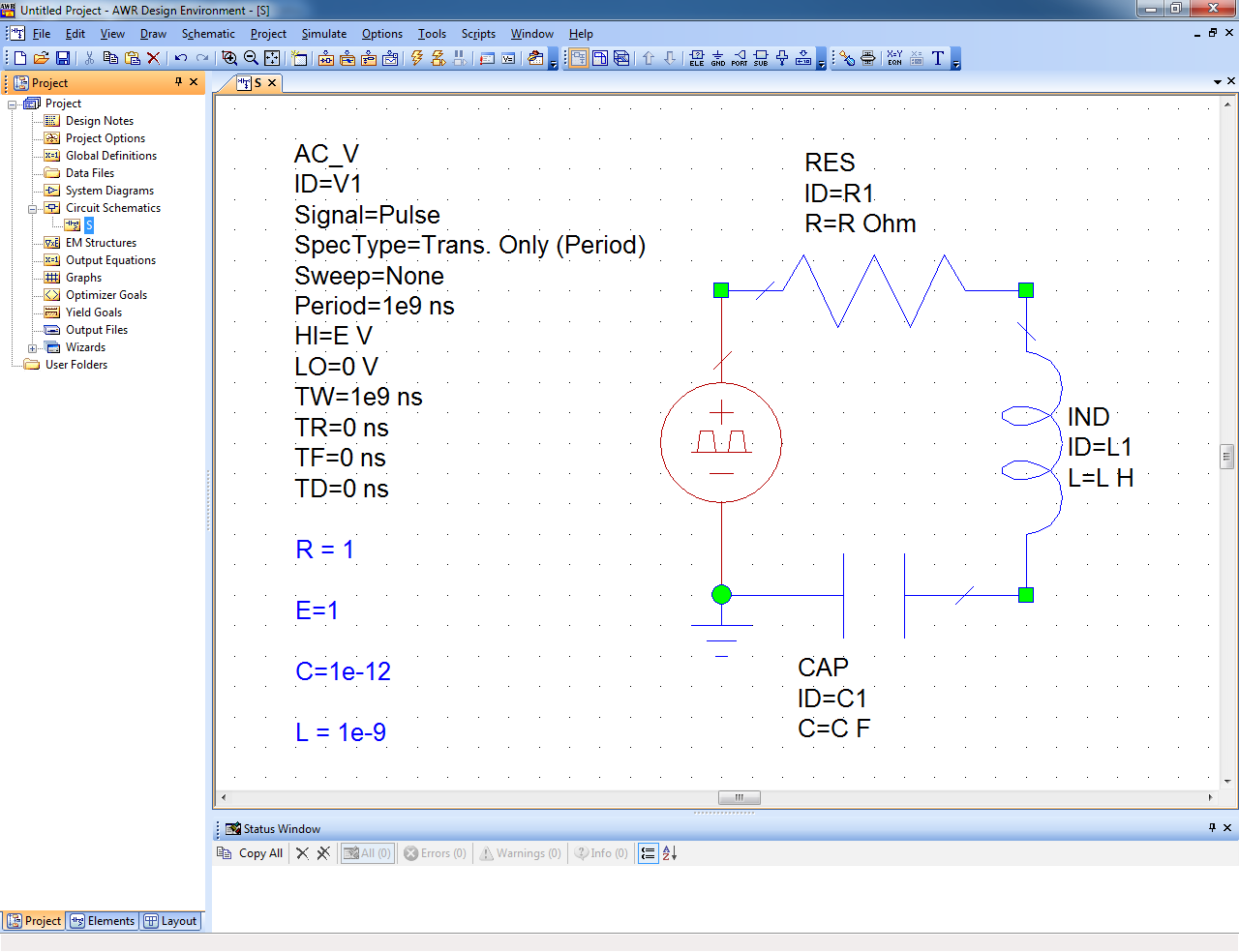Screen dimensions: 1239x952
Task: Click the Zoom Out magnifier icon
Action: click(251, 58)
